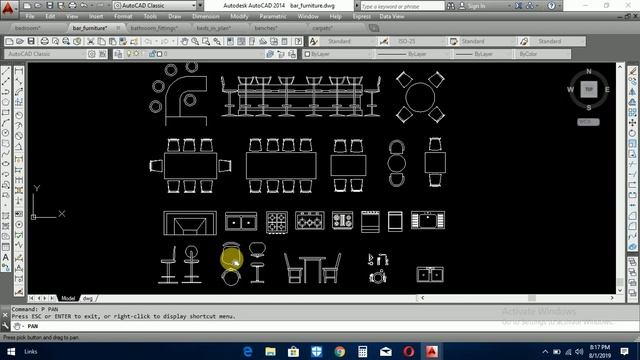Toggle layer 0 freeze sun icon
640x360 pixels.
(x=136, y=54)
